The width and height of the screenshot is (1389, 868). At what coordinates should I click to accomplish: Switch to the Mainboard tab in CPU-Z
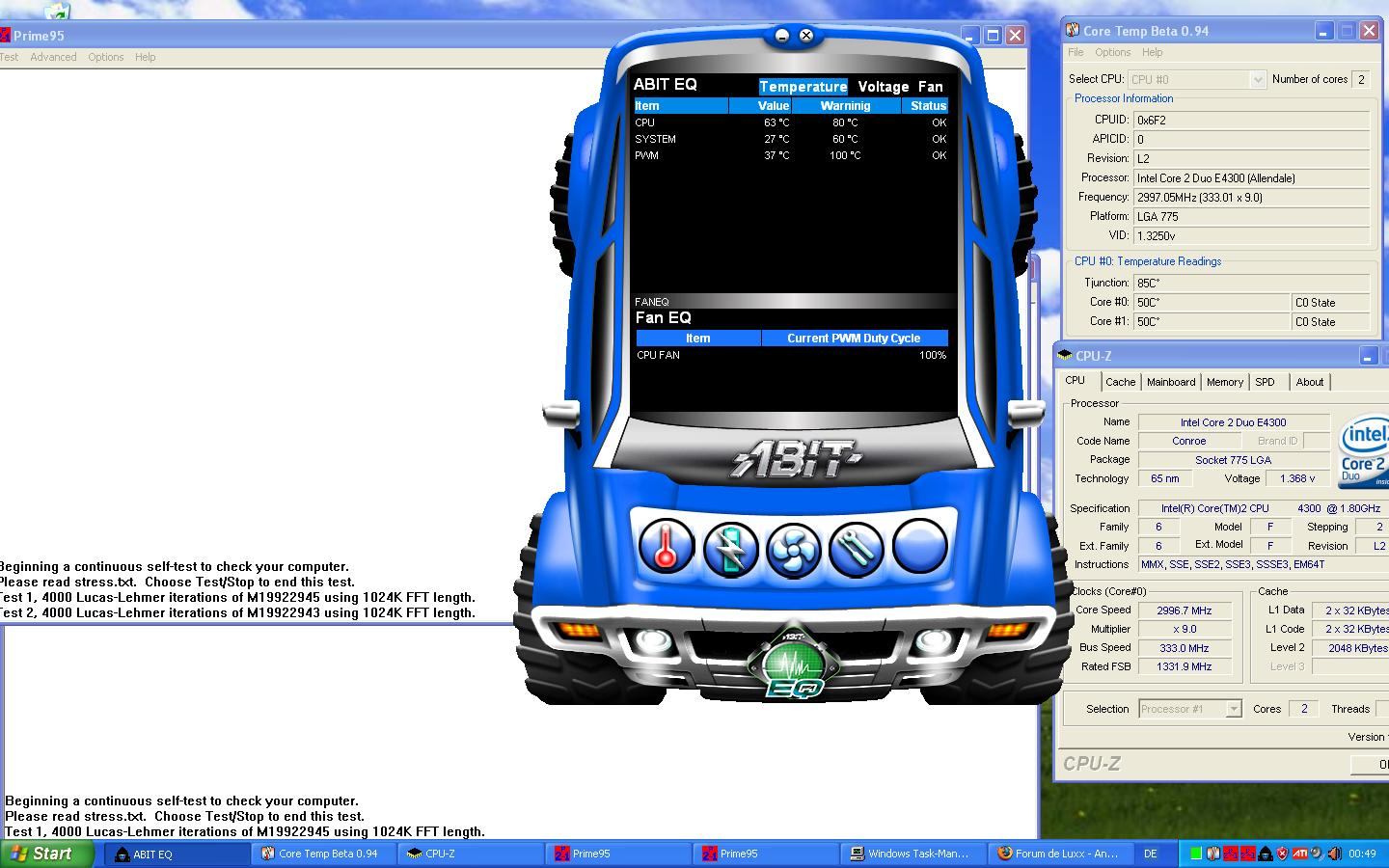click(x=1171, y=382)
